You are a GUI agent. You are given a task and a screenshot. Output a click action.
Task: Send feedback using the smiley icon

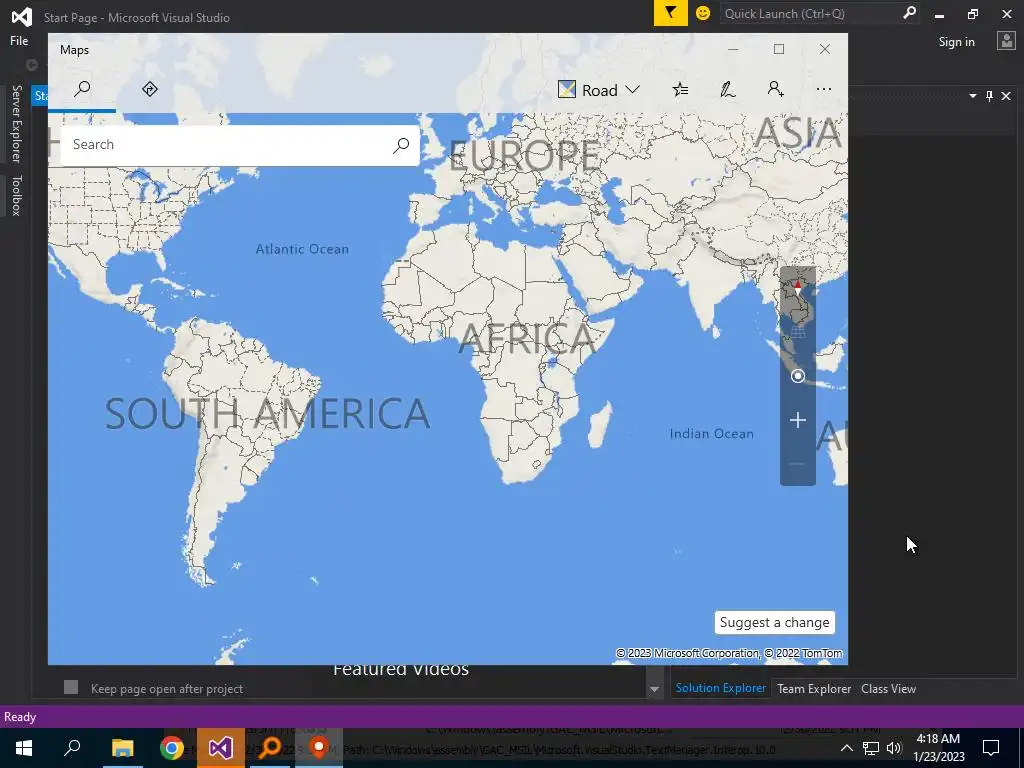pyautogui.click(x=703, y=13)
